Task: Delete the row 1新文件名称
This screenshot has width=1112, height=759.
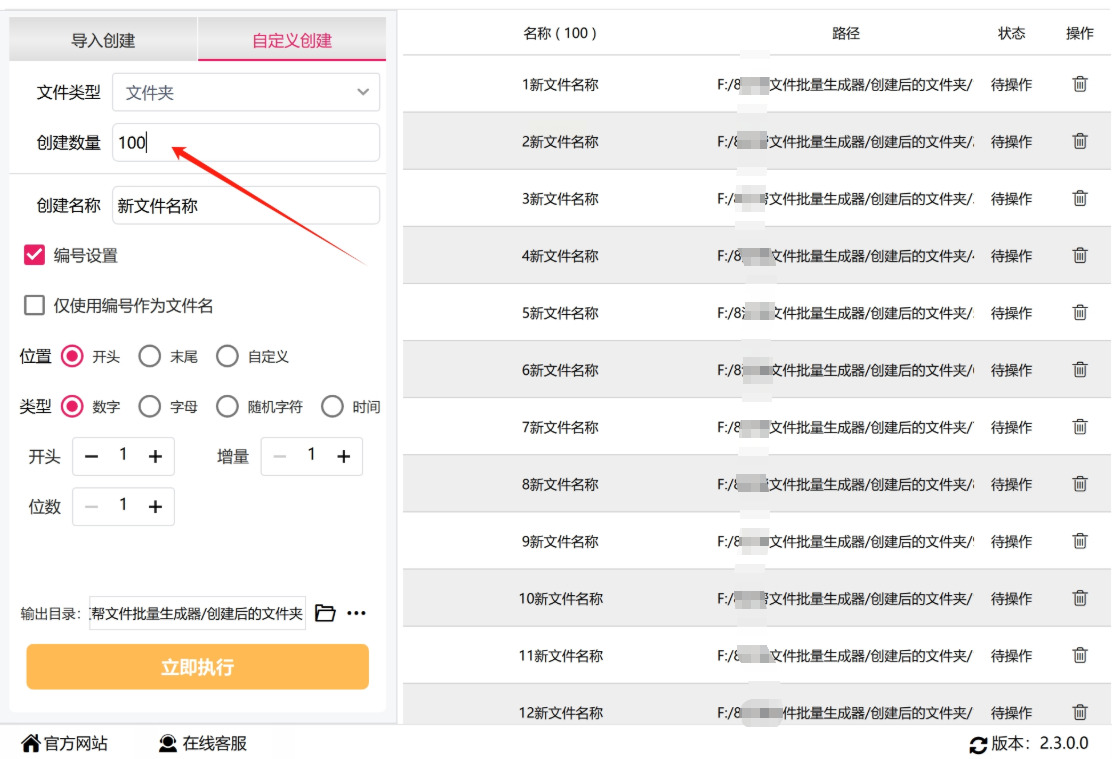Action: click(x=1079, y=84)
